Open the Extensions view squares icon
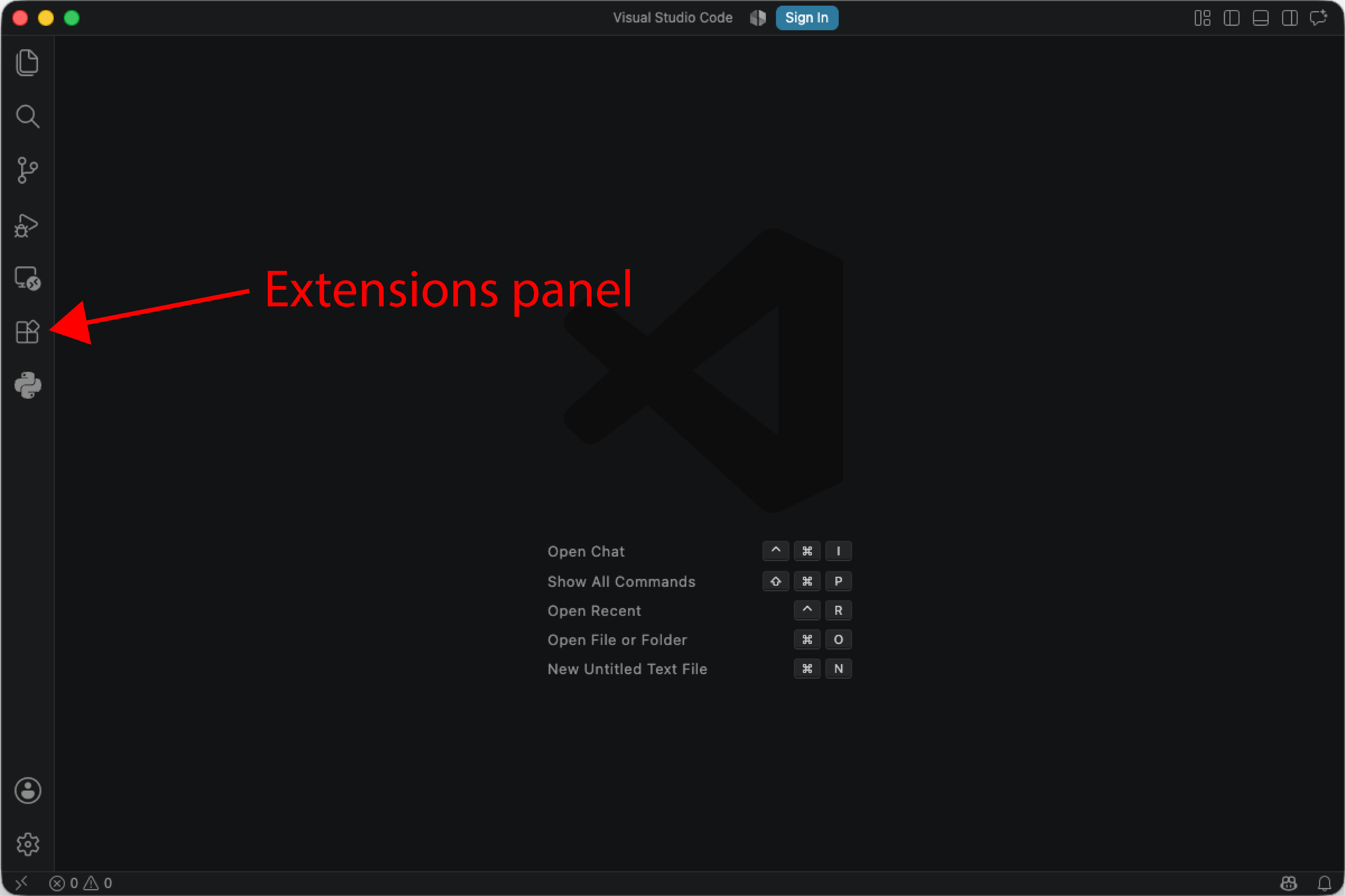 pyautogui.click(x=27, y=331)
